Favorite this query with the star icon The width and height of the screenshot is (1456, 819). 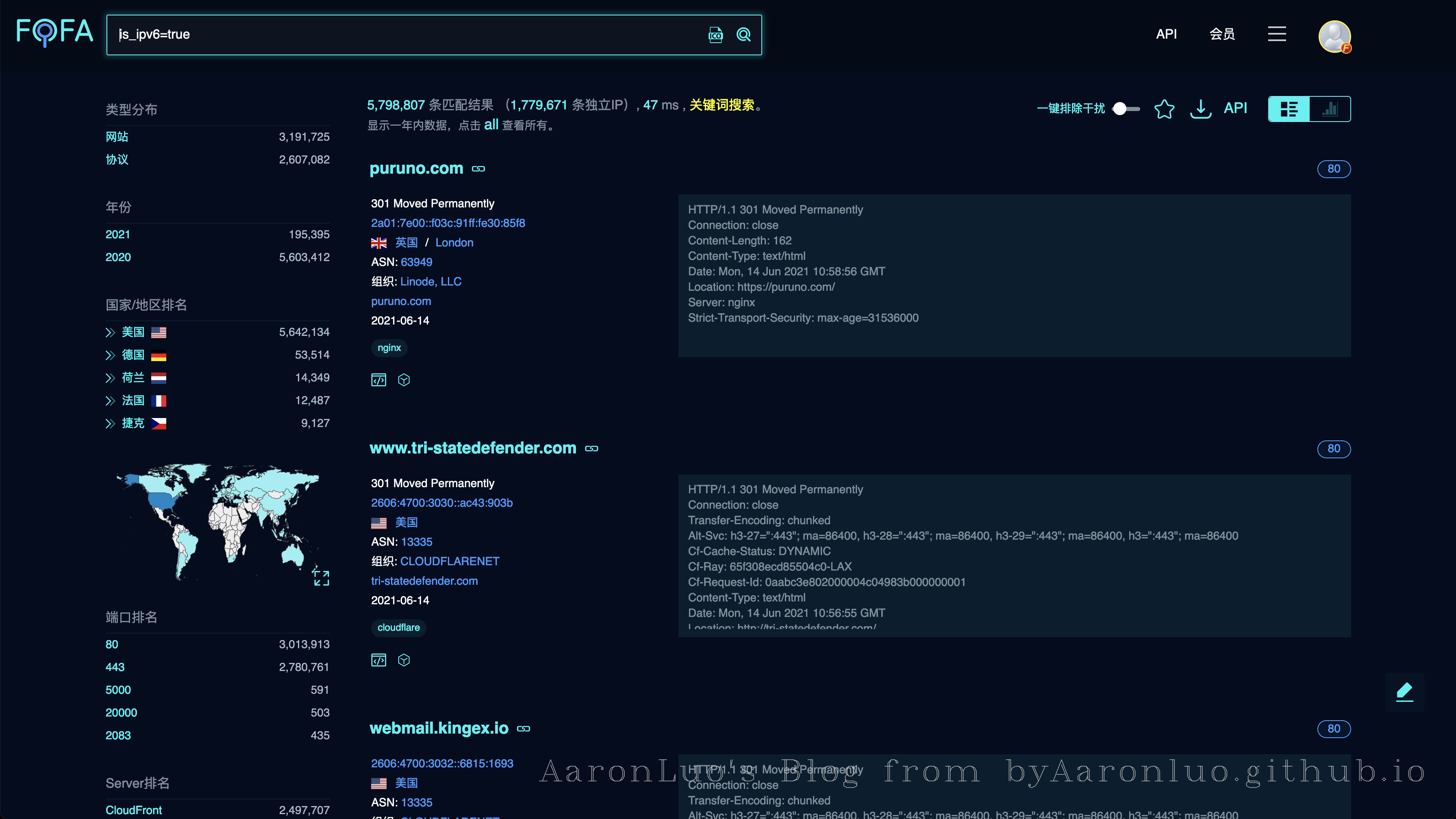tap(1164, 109)
